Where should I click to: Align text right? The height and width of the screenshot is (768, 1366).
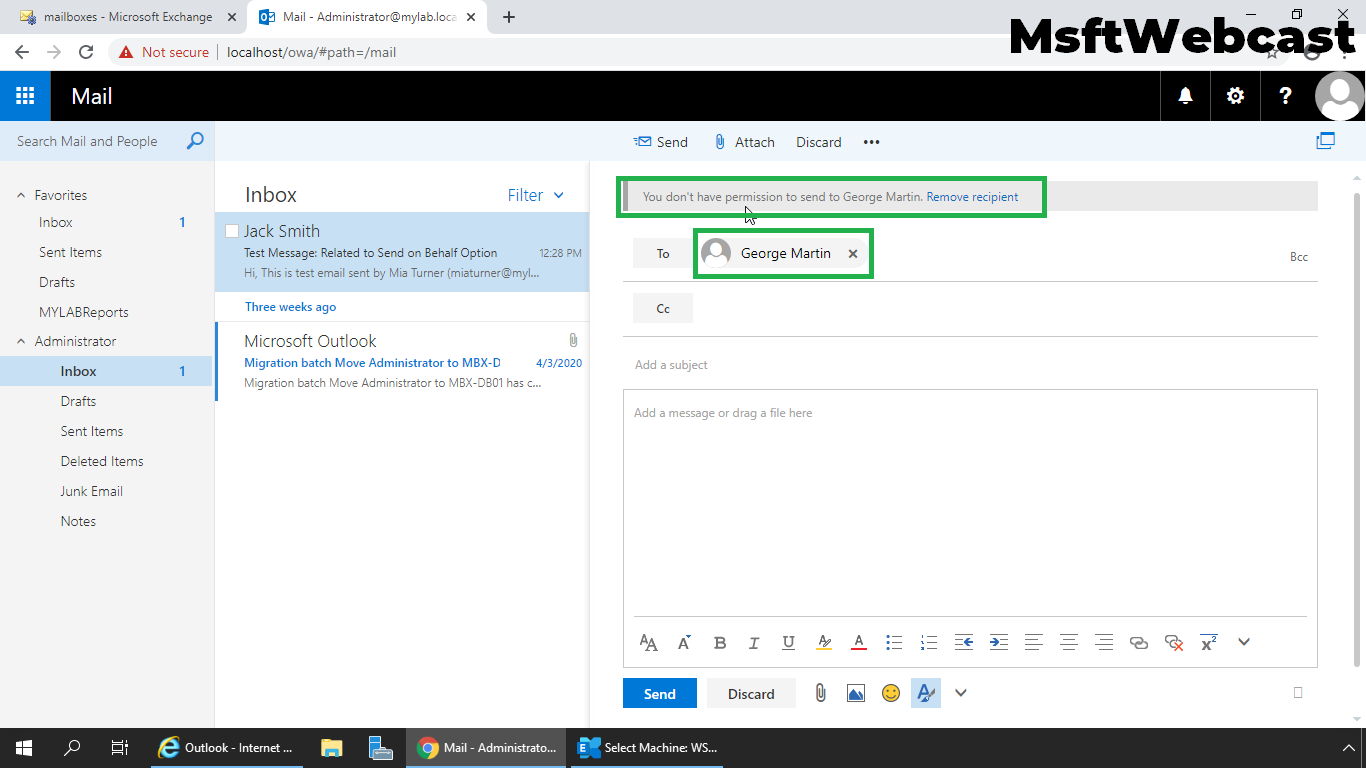coord(1104,643)
